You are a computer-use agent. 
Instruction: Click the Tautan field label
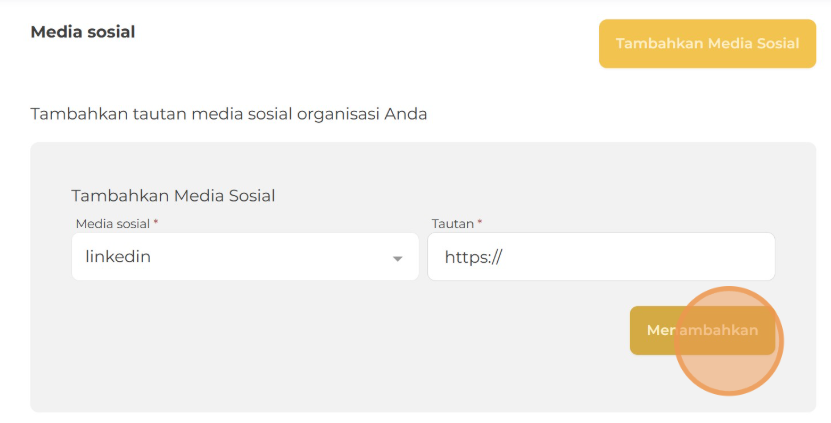[452, 223]
